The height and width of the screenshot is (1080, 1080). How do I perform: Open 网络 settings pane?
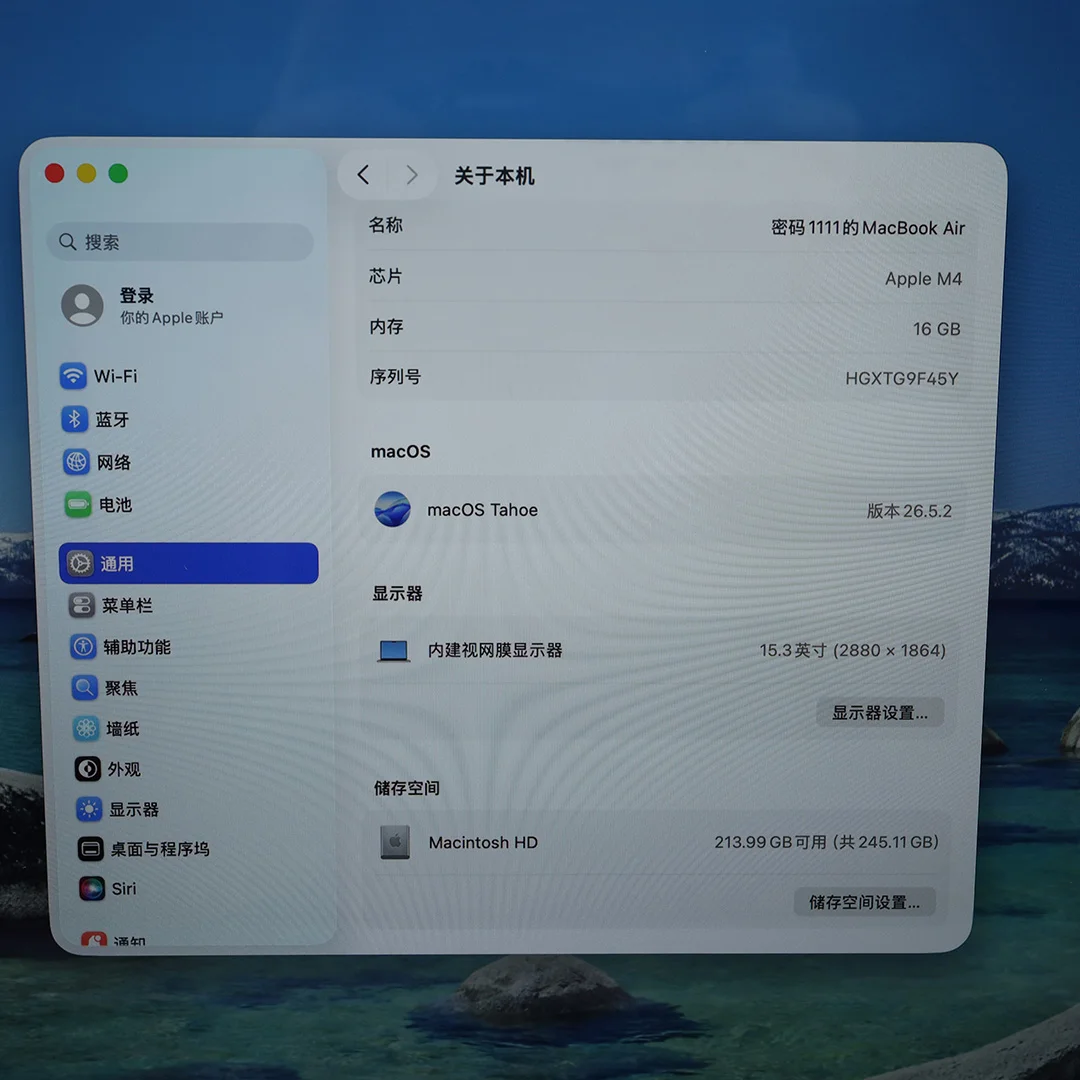(114, 462)
